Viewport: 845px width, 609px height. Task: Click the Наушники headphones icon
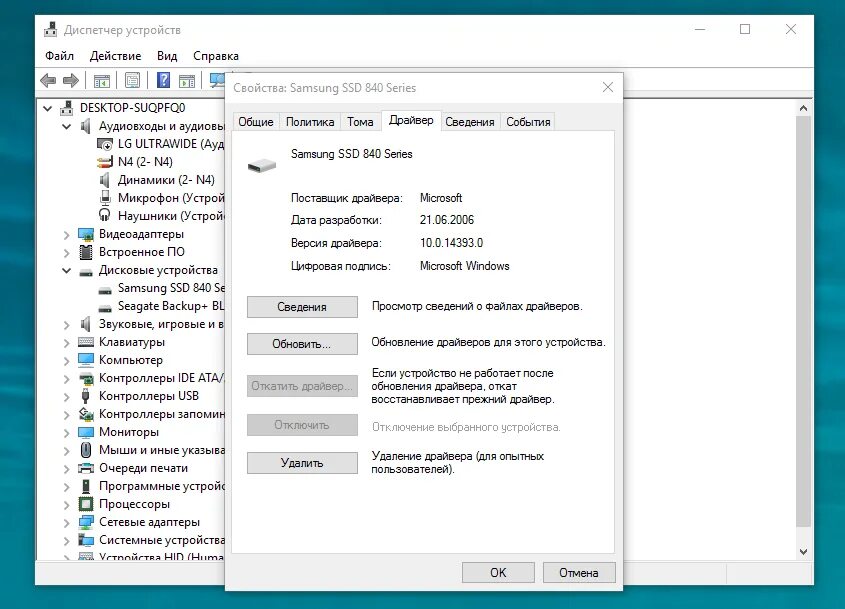[105, 216]
